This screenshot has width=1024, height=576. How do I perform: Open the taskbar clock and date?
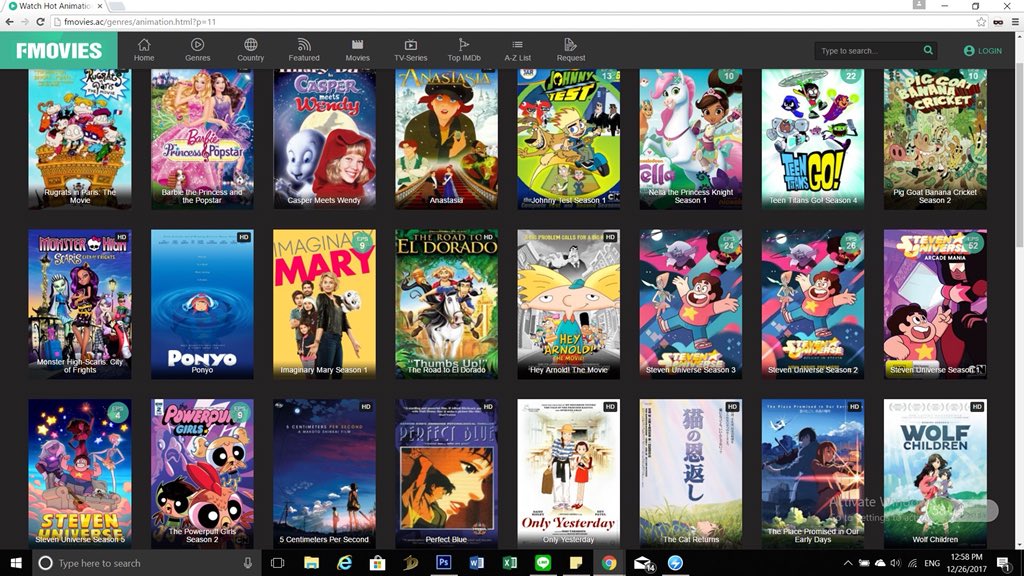967,562
